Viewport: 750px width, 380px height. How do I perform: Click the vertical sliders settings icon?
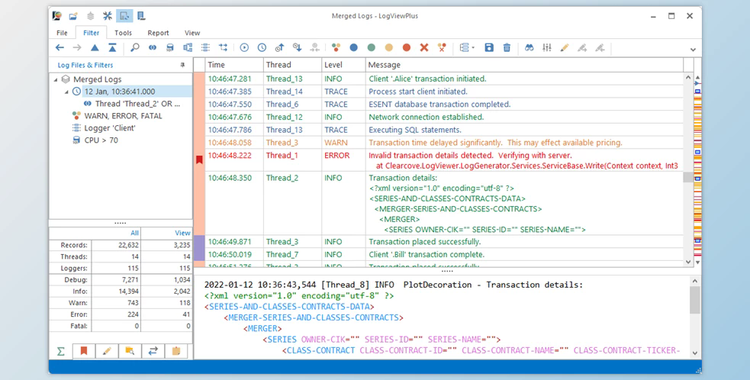547,47
